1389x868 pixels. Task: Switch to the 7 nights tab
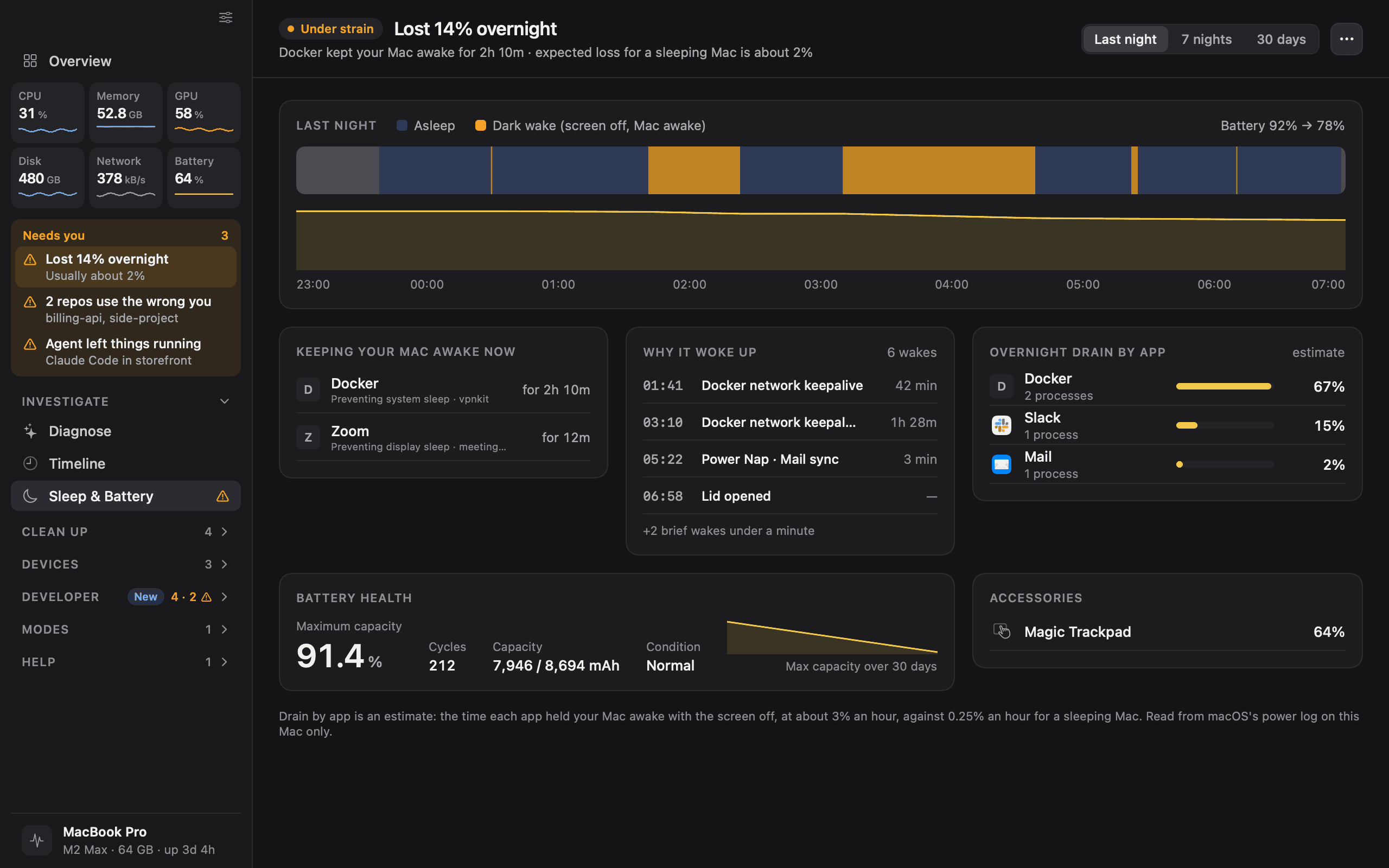pyautogui.click(x=1207, y=39)
